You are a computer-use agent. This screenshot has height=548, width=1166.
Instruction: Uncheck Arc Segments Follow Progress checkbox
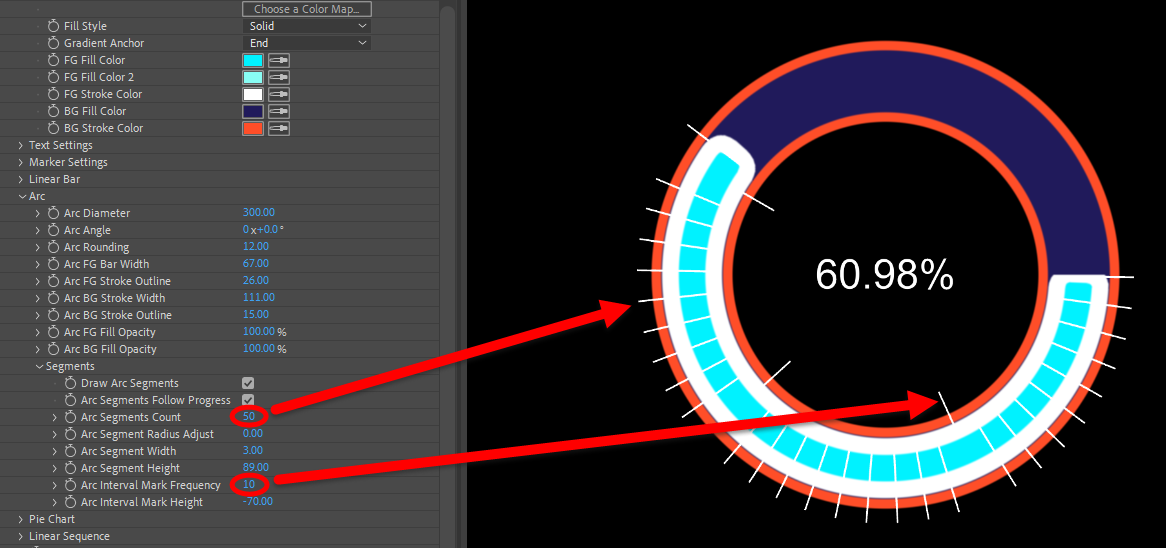[x=248, y=400]
